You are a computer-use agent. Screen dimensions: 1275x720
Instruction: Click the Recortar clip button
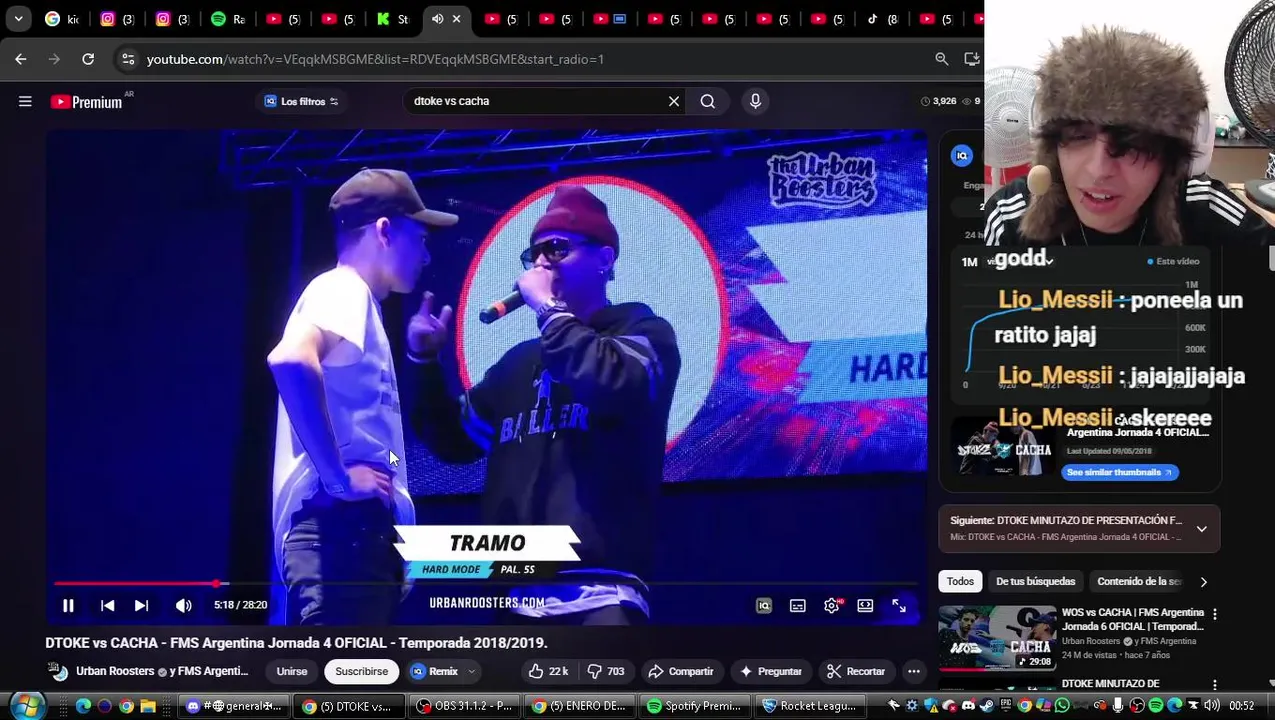855,671
